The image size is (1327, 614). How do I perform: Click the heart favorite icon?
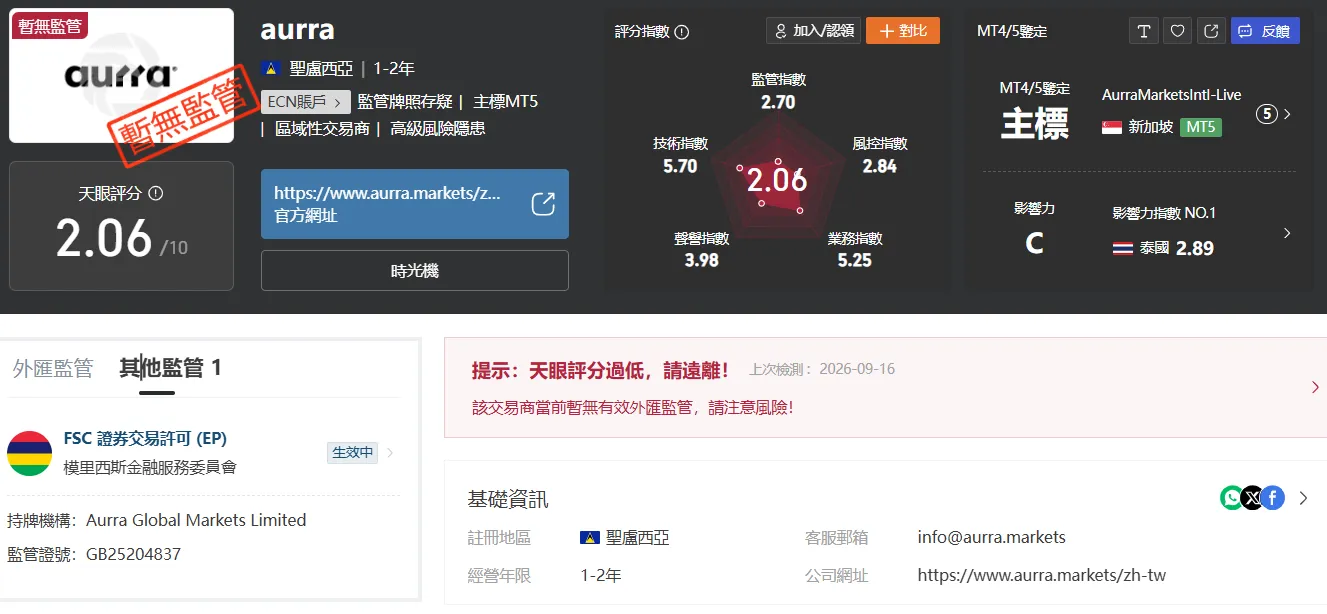pos(1177,31)
